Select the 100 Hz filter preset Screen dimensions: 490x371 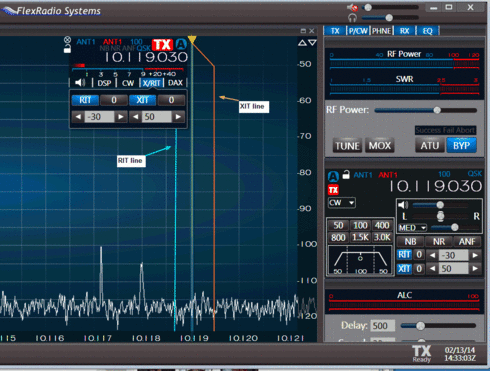(360, 226)
